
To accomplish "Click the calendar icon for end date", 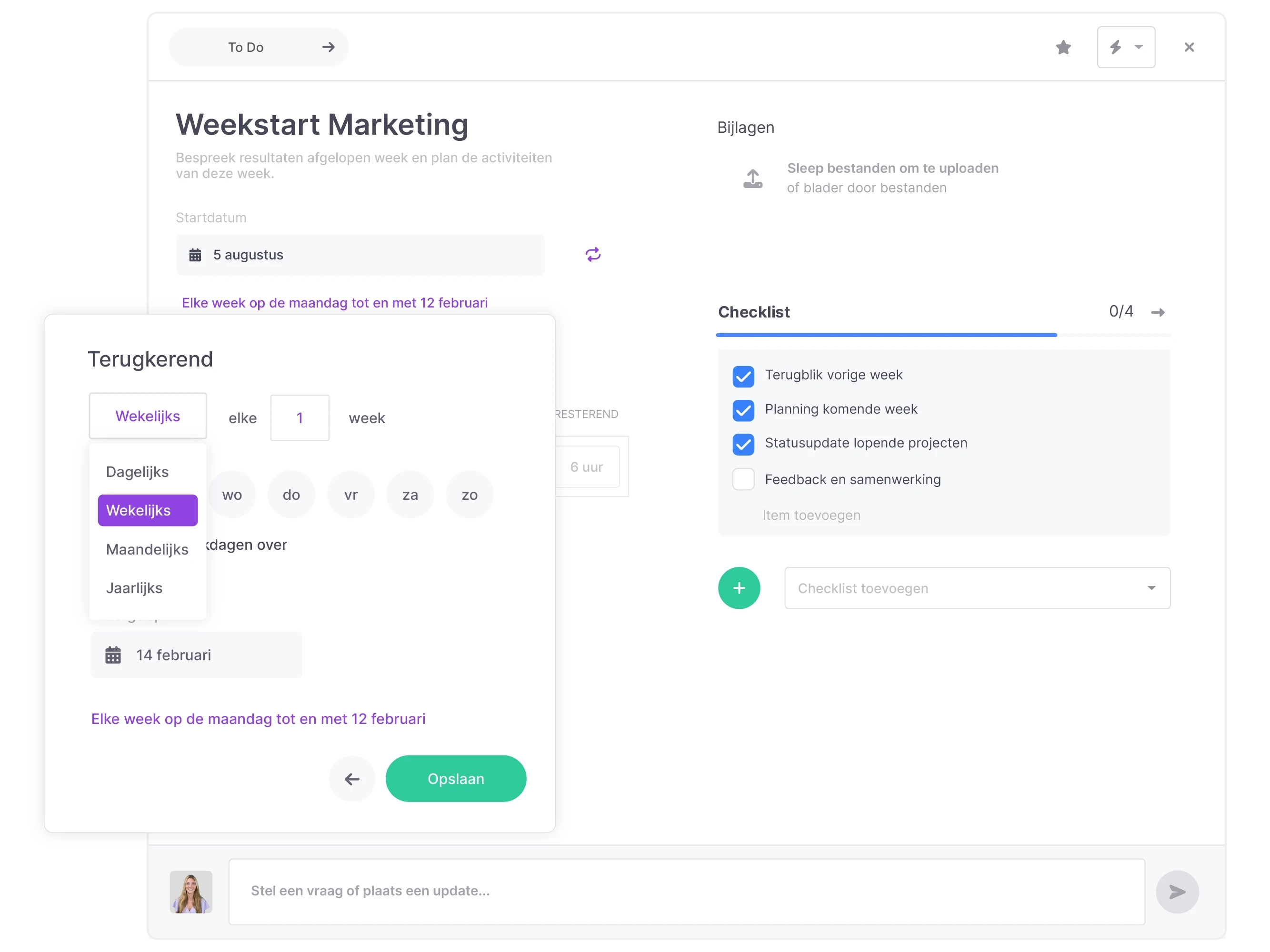I will click(113, 655).
